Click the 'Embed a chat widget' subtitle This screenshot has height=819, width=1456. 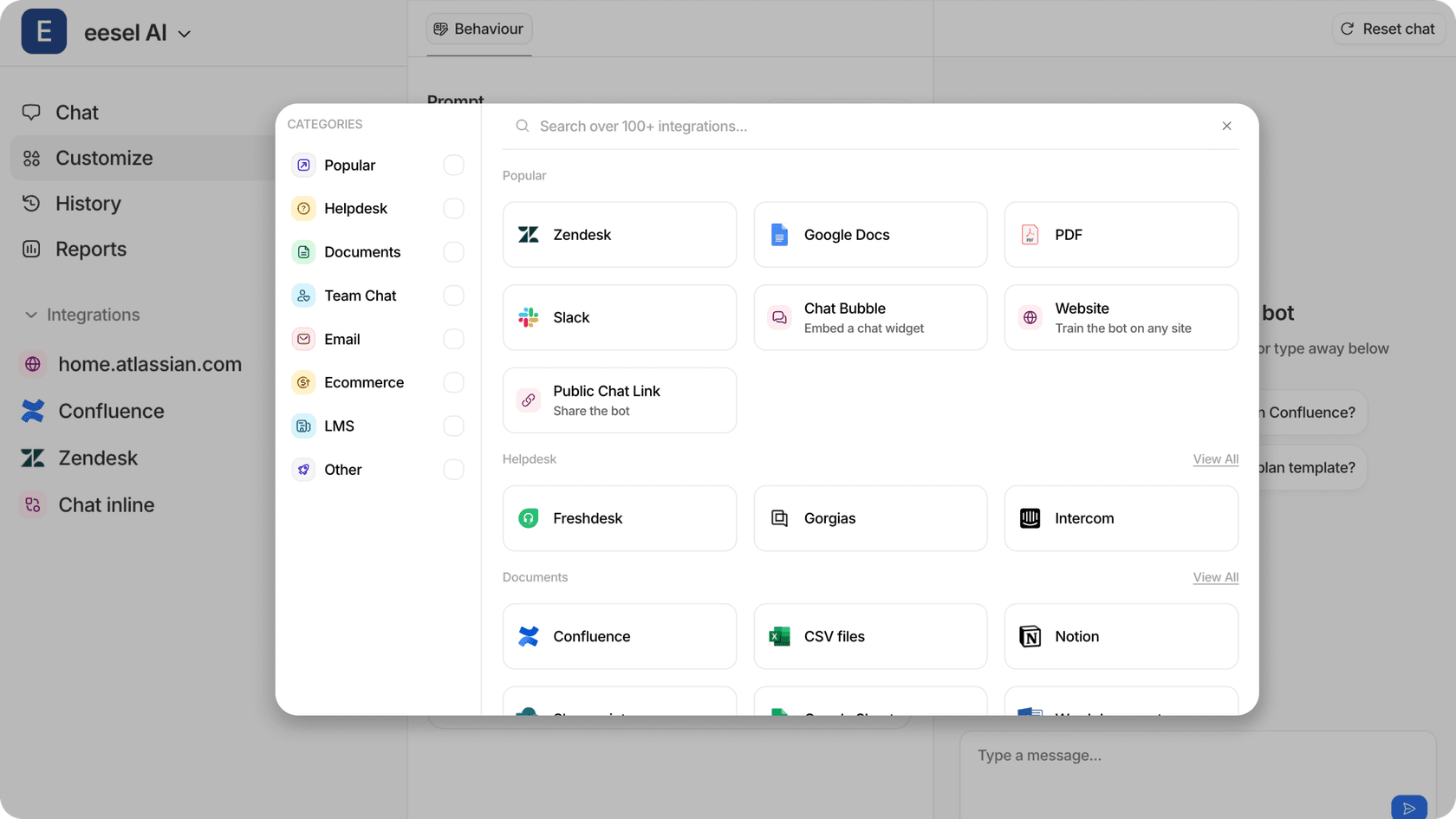[863, 328]
